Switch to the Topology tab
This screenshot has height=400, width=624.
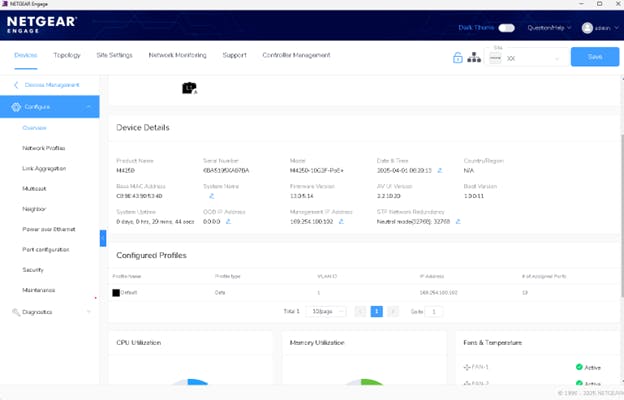pos(67,55)
